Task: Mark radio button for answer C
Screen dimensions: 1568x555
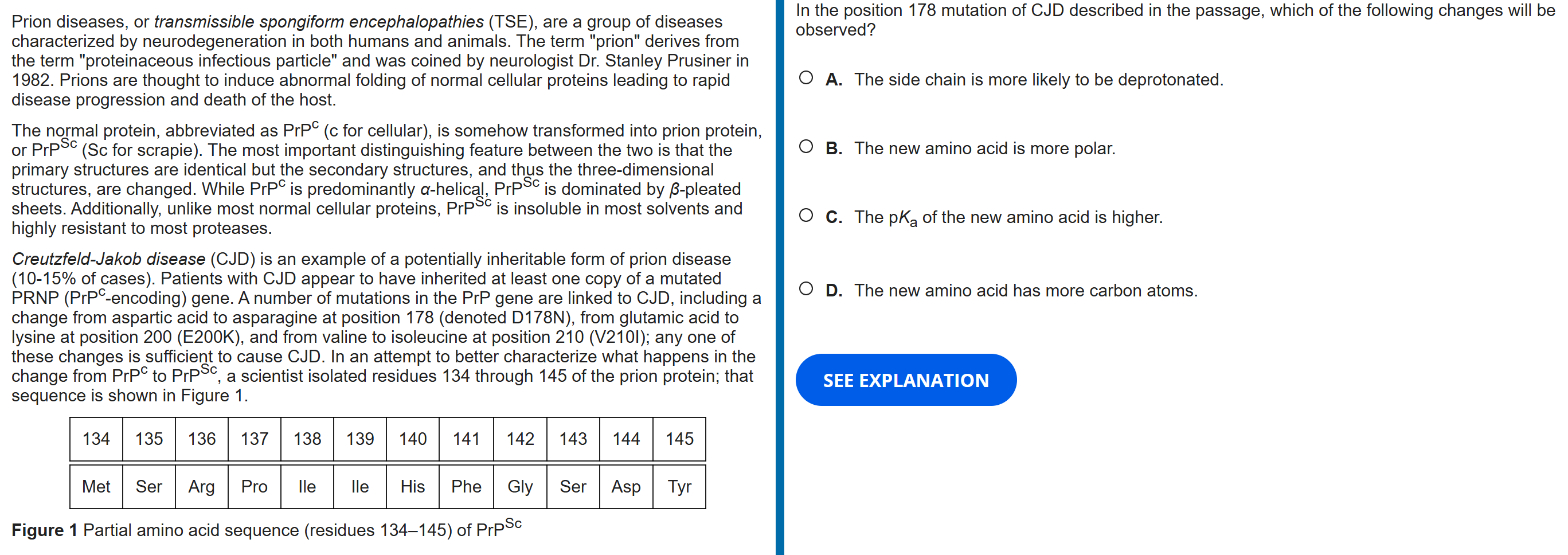Action: pyautogui.click(x=806, y=216)
